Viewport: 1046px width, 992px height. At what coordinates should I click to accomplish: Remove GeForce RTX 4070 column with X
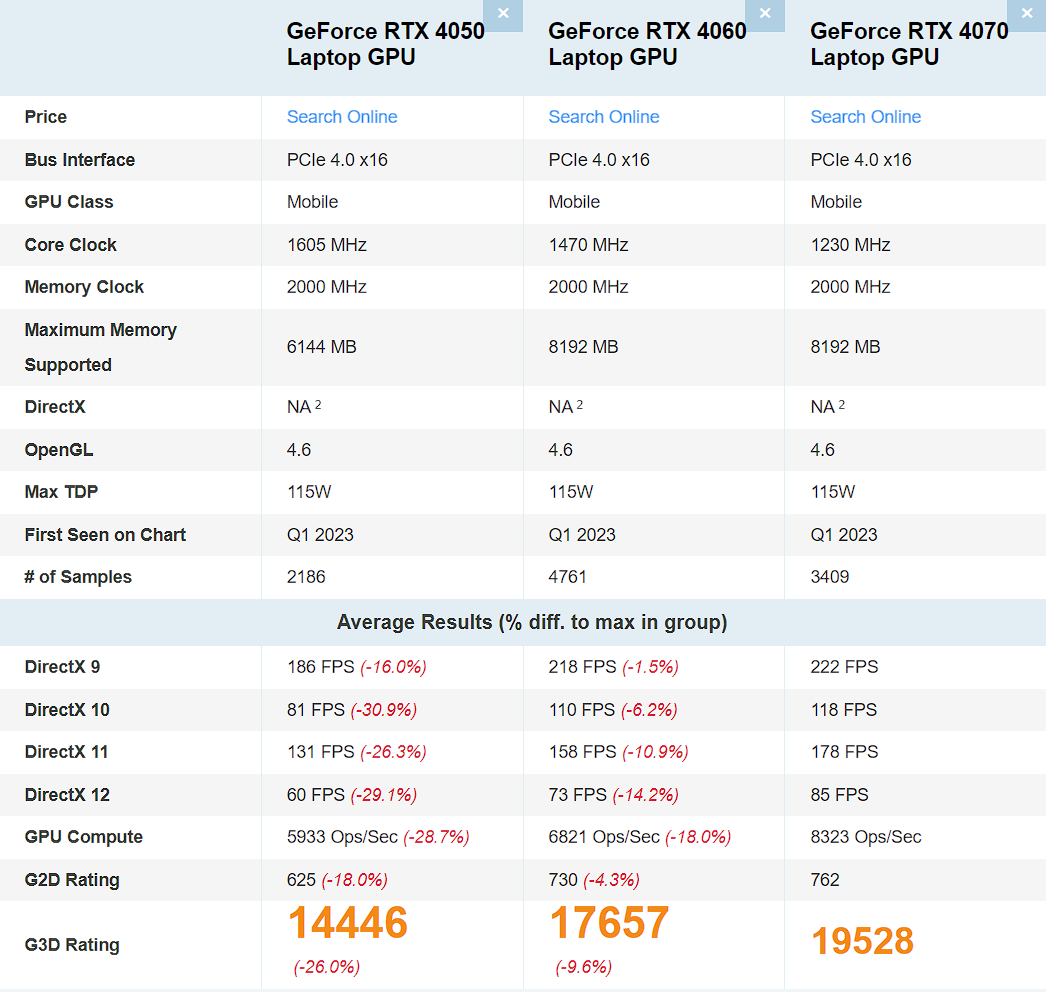point(1027,14)
